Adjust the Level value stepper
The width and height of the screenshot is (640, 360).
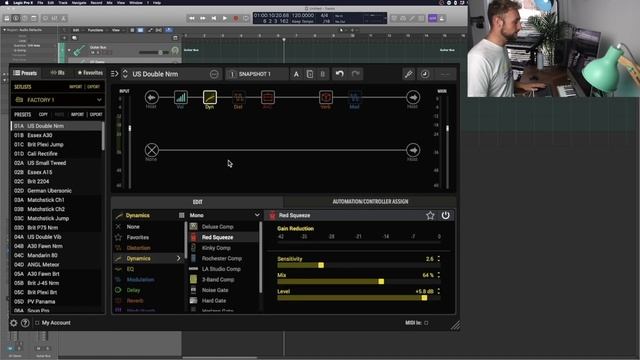439,291
